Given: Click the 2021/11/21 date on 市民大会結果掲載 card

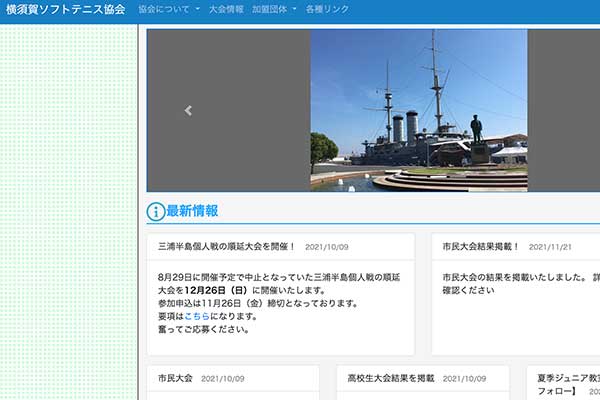Looking at the screenshot, I should coord(550,247).
